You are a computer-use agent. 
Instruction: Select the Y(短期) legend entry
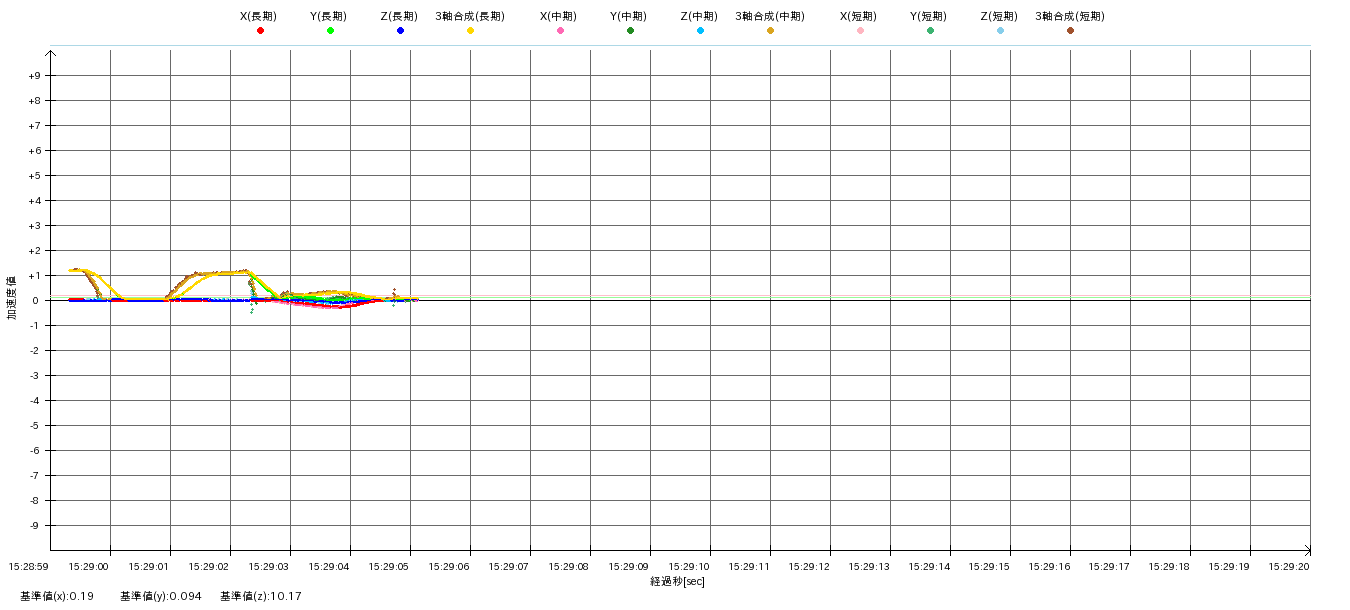point(929,17)
